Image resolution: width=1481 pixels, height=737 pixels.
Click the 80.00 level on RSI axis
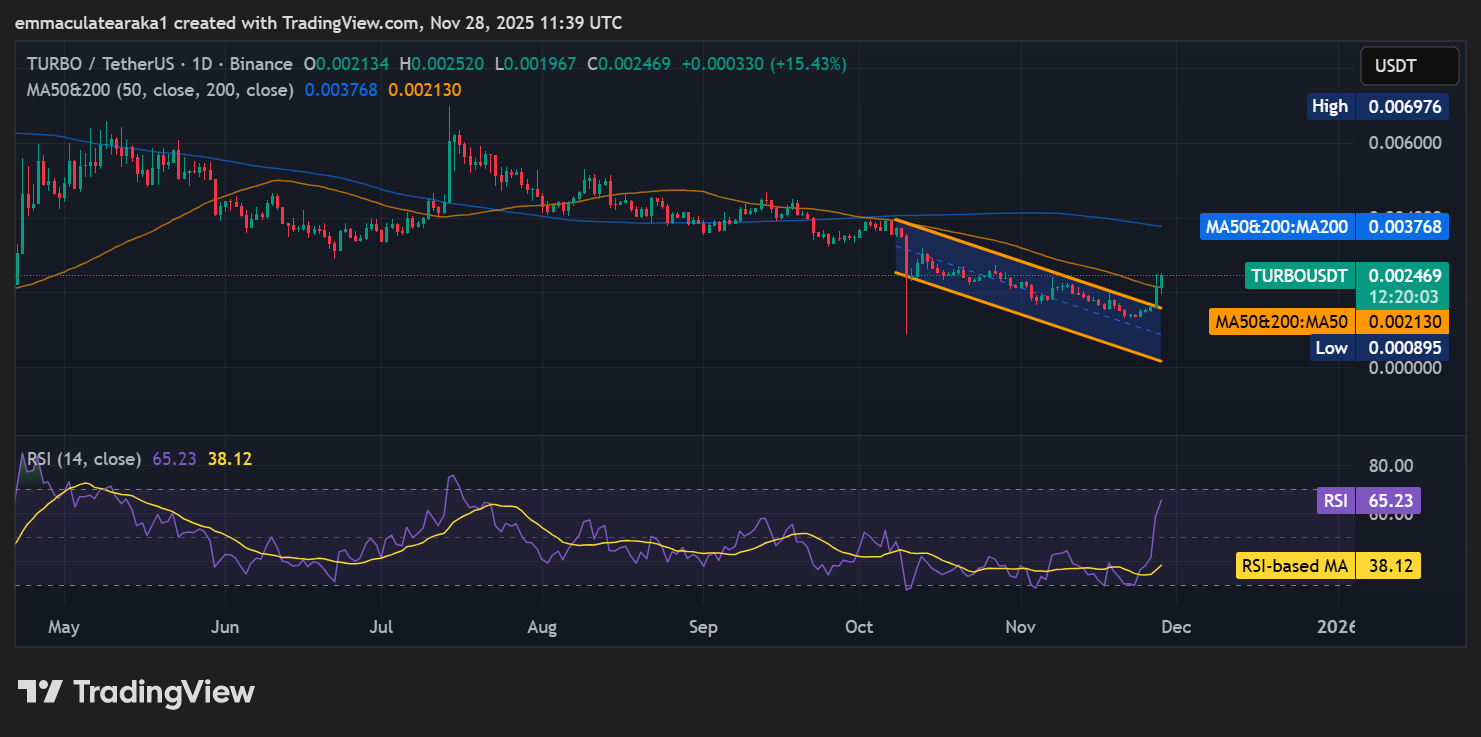point(1390,466)
